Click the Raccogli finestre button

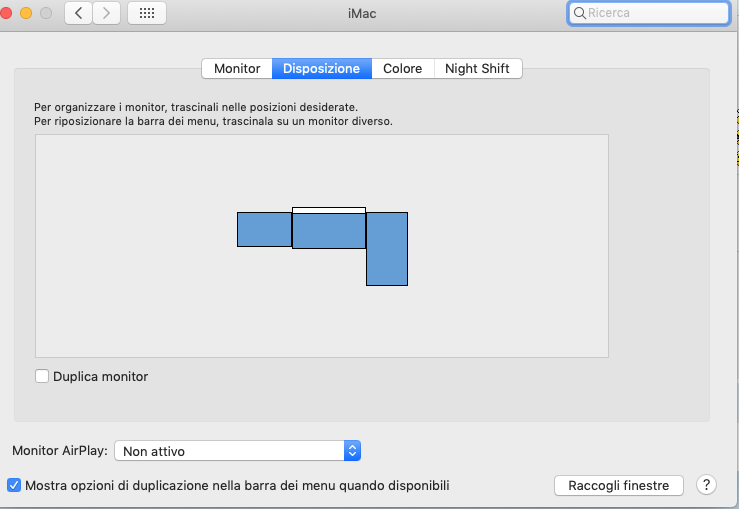pos(618,485)
